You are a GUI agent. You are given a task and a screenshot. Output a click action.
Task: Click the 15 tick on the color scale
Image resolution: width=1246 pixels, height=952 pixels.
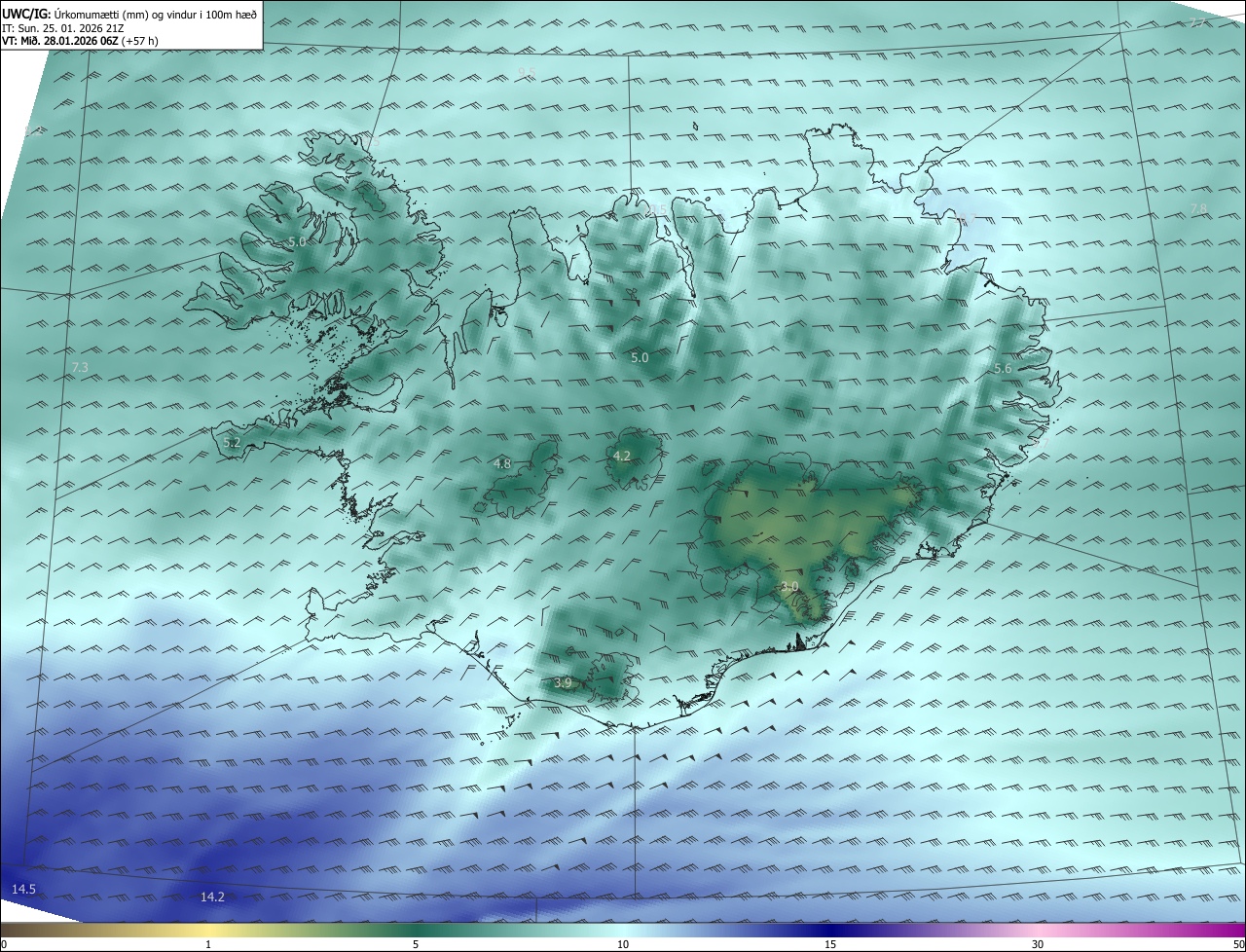click(830, 944)
